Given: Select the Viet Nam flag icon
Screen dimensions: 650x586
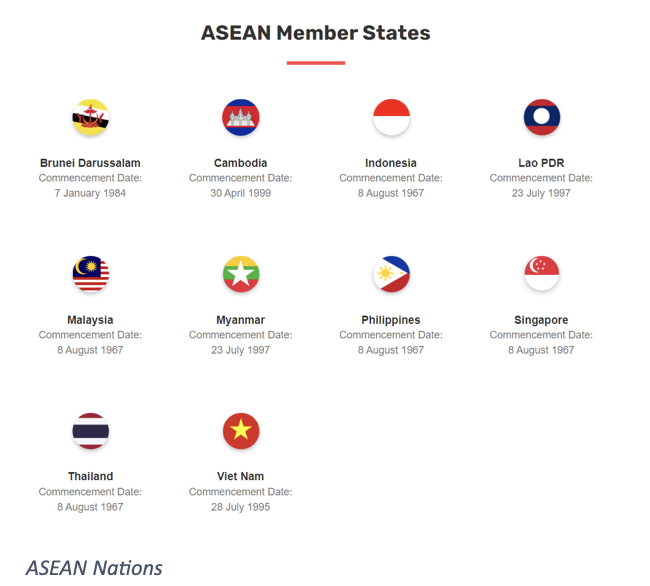Looking at the screenshot, I should (241, 431).
